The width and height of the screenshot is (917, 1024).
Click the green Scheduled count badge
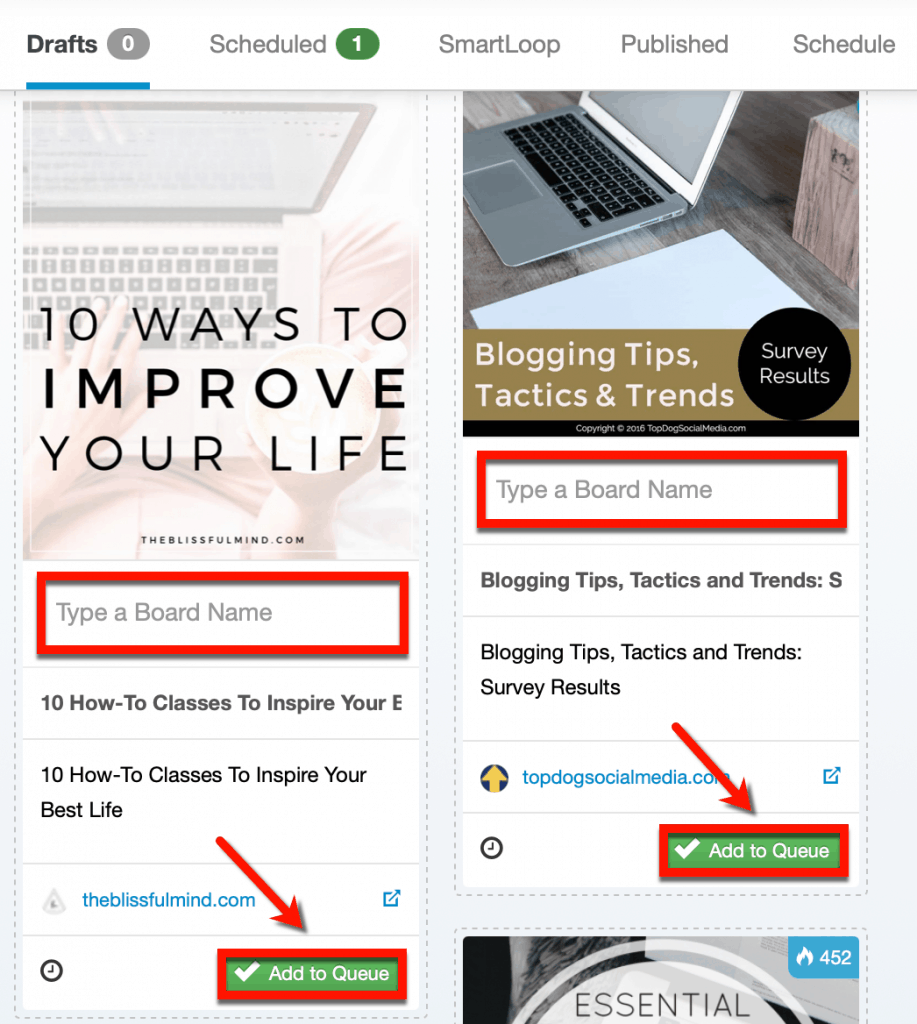tap(357, 44)
